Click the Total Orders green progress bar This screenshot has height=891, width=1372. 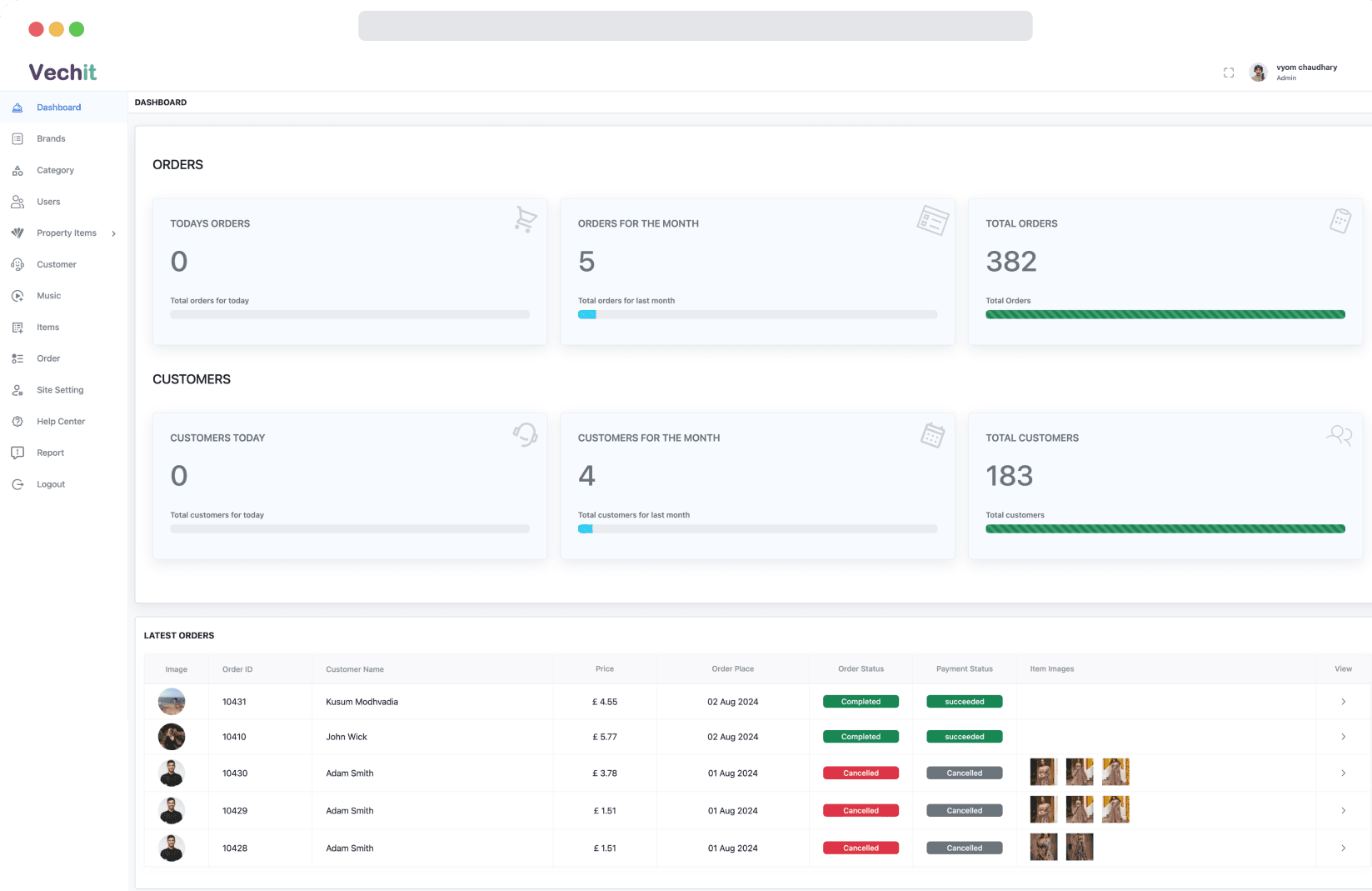coord(1165,315)
